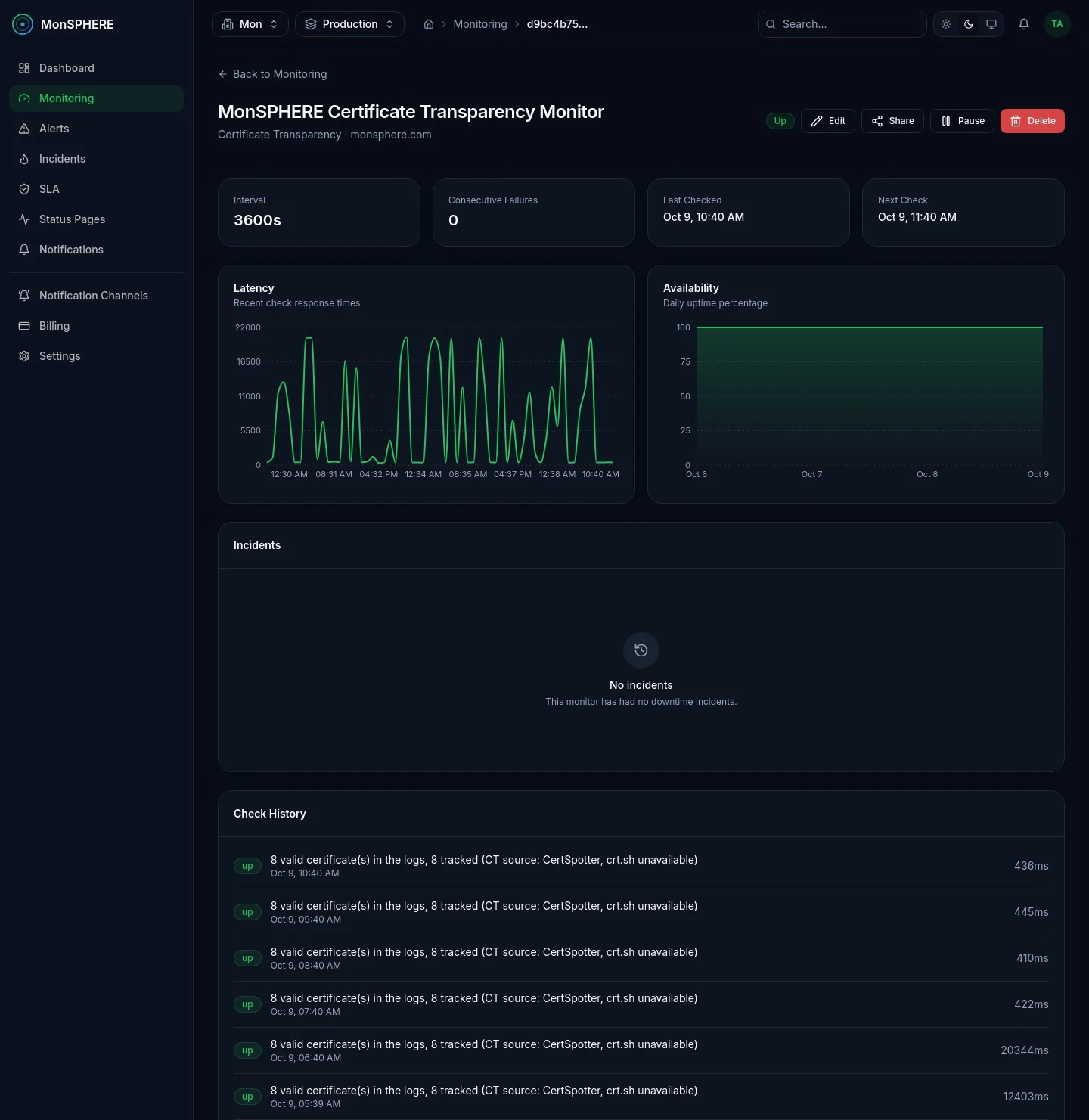
Task: Click the Settings gear icon
Action: point(24,356)
